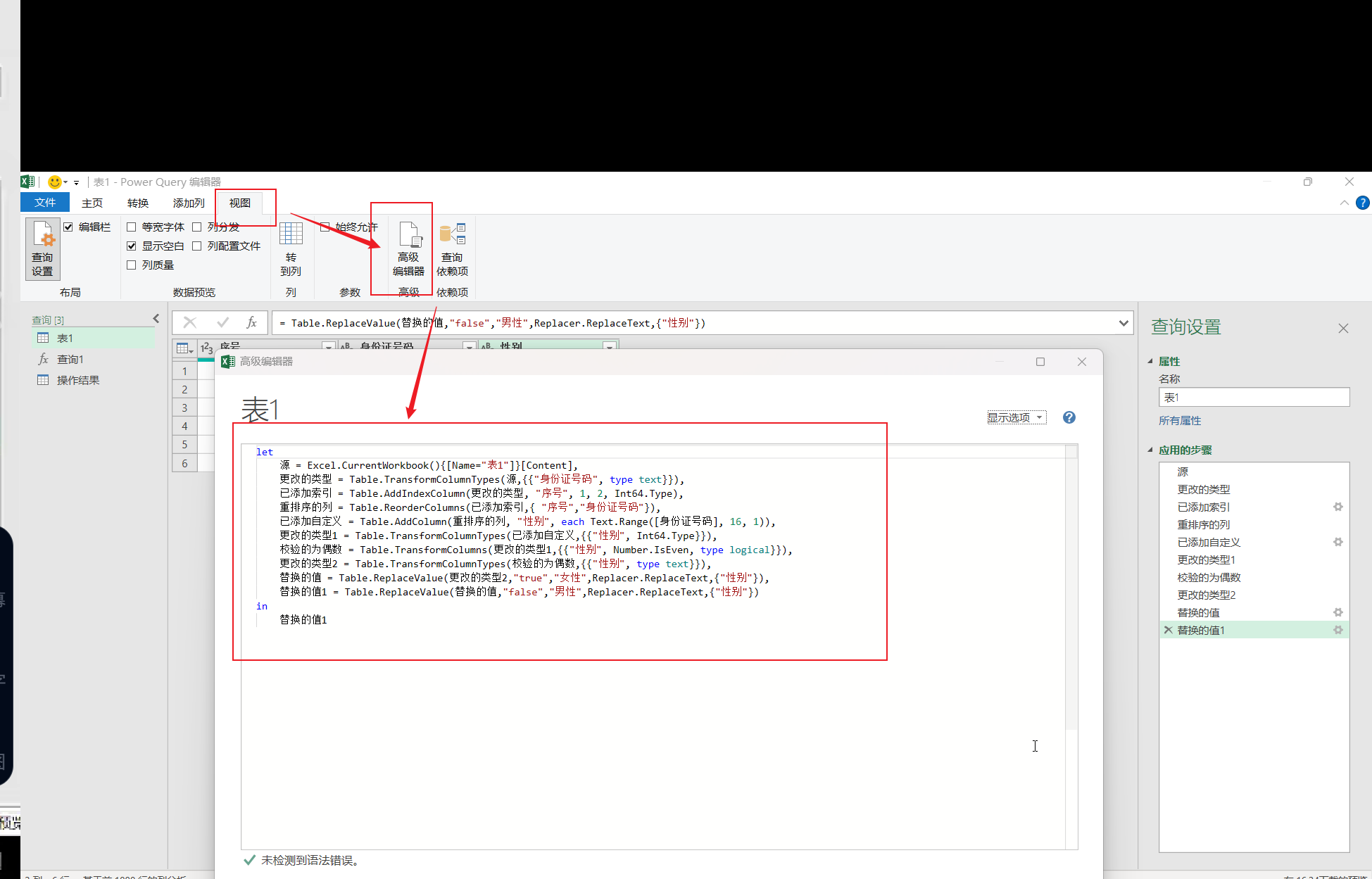The width and height of the screenshot is (1372, 879).
Task: Open the 文件 File tab
Action: tap(45, 203)
